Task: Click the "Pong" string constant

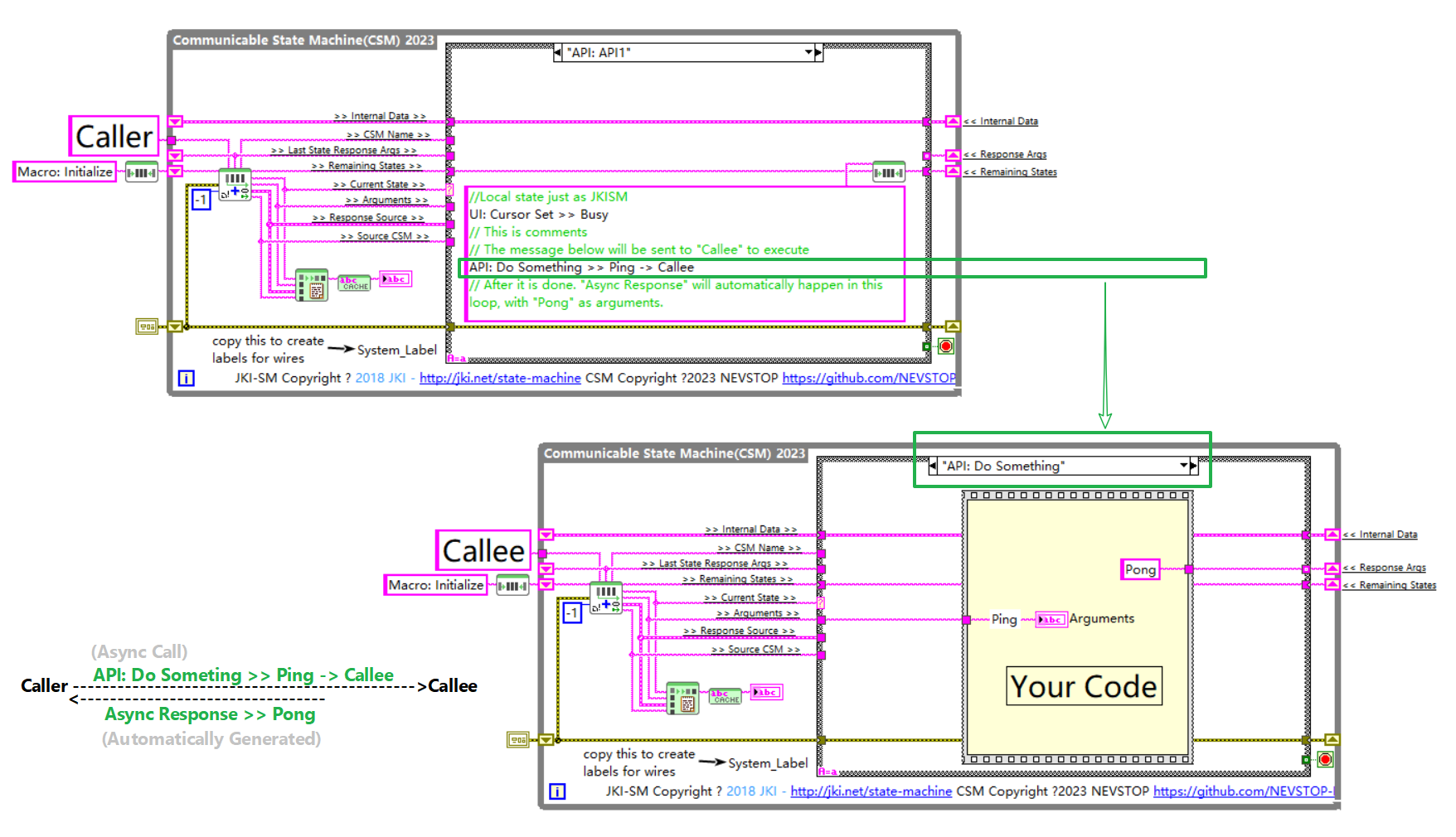Action: [1140, 569]
